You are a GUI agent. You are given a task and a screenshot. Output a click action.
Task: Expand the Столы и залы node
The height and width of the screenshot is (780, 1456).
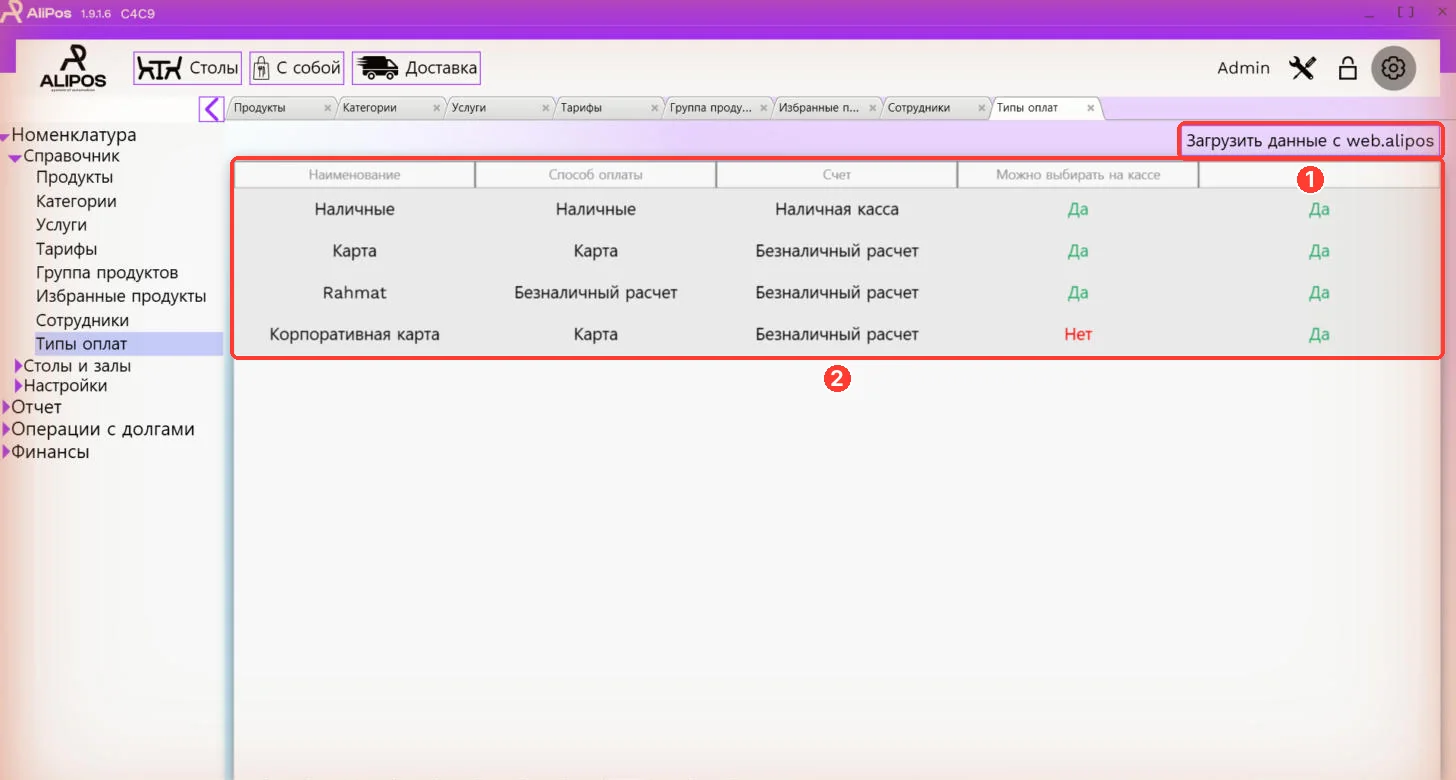[18, 366]
